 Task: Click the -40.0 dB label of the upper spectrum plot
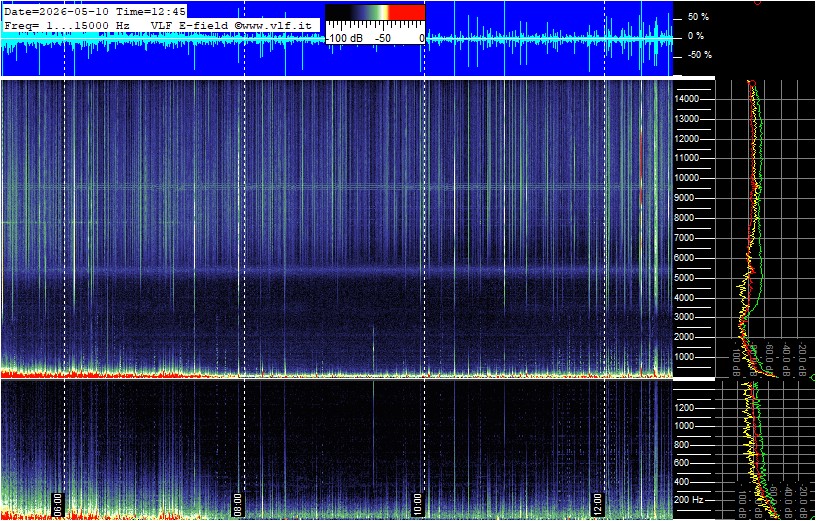pyautogui.click(x=786, y=357)
